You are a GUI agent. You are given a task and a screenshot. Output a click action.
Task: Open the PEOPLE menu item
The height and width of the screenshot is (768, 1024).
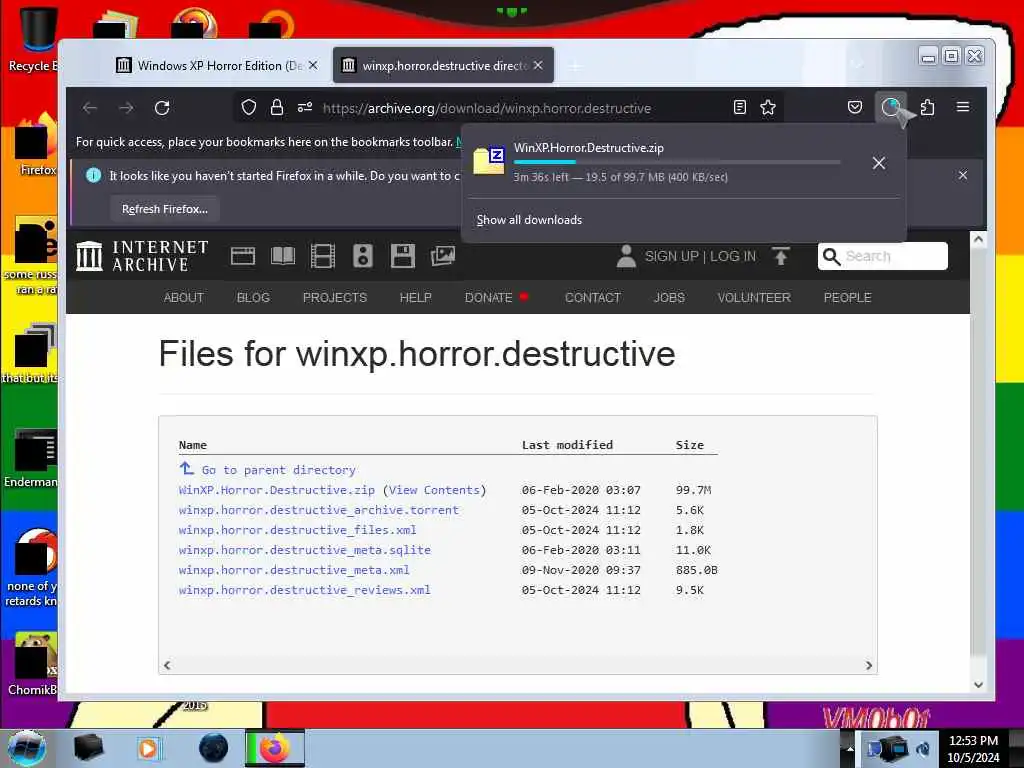click(x=848, y=298)
